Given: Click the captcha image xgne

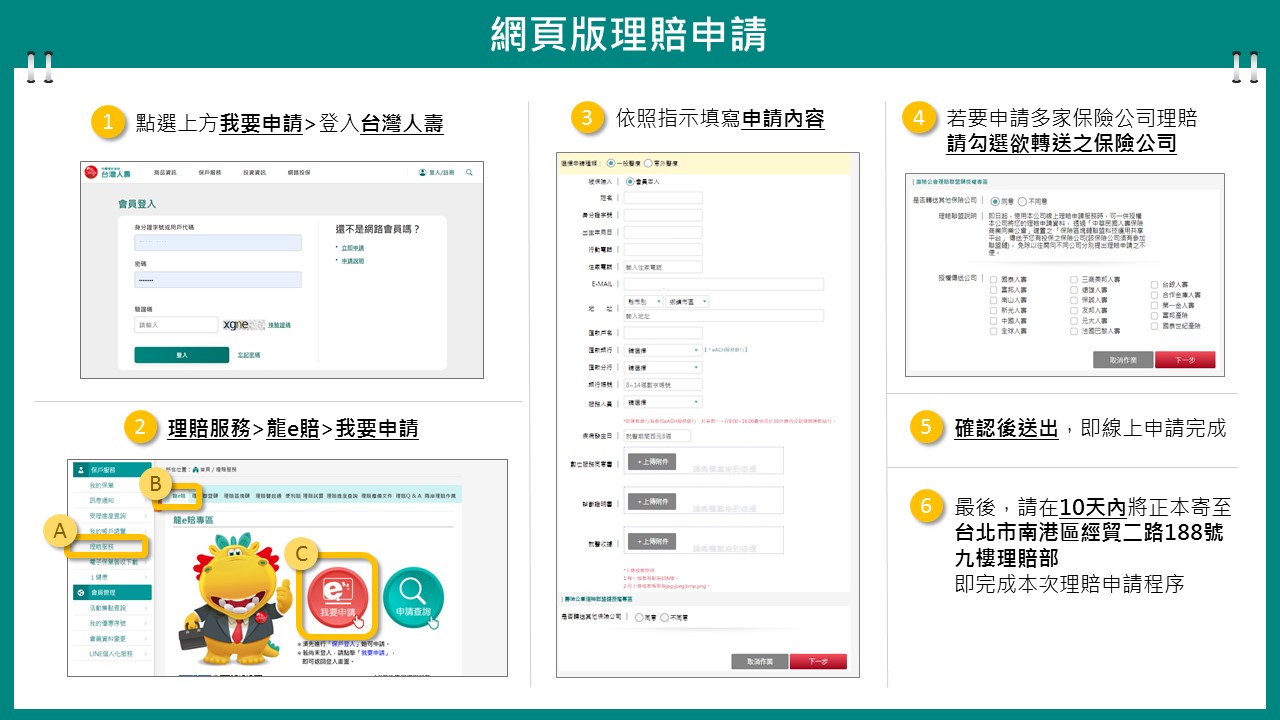Looking at the screenshot, I should [x=244, y=325].
